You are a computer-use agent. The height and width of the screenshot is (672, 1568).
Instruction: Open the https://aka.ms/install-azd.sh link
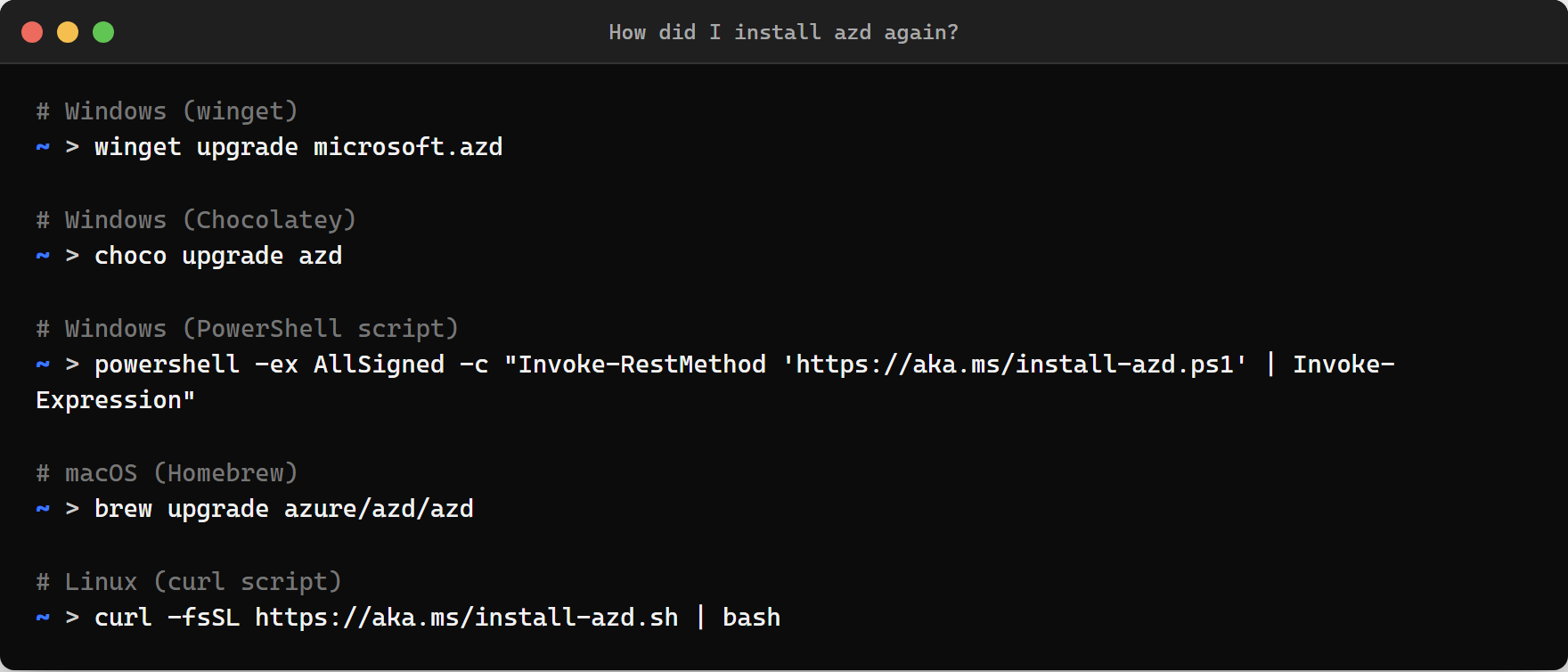pos(466,618)
